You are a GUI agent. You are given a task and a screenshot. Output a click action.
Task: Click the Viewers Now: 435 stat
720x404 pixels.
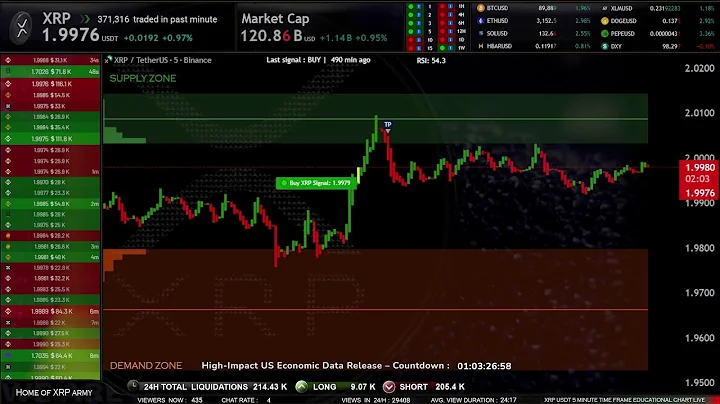click(170, 400)
